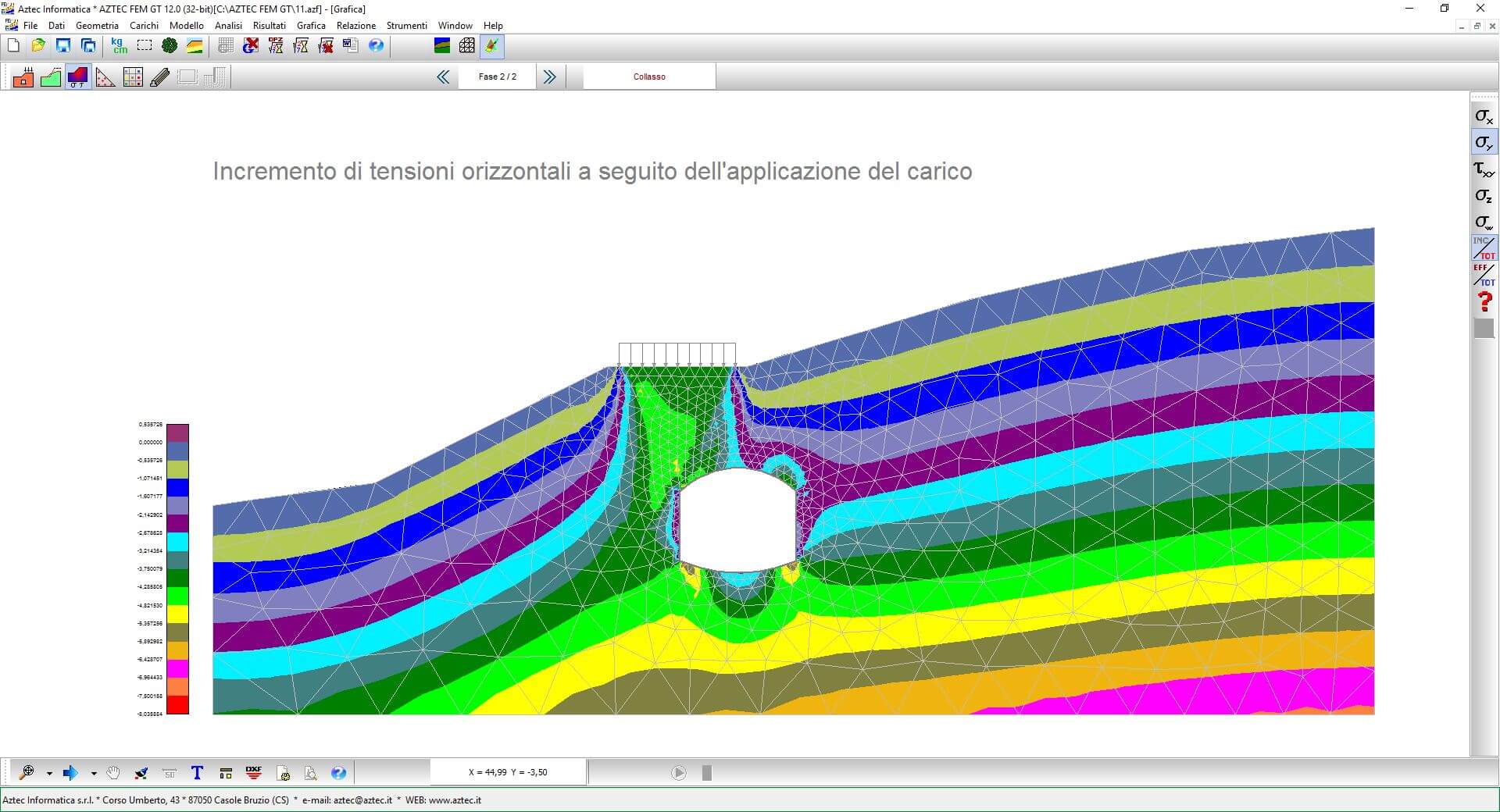1500x812 pixels.
Task: Select the σx stress component
Action: (1484, 116)
